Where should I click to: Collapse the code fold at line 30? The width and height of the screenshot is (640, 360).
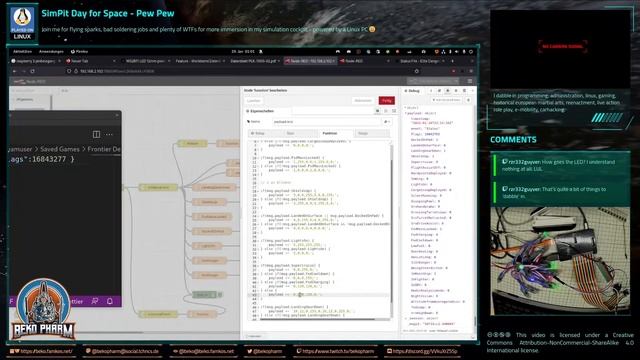(x=259, y=240)
